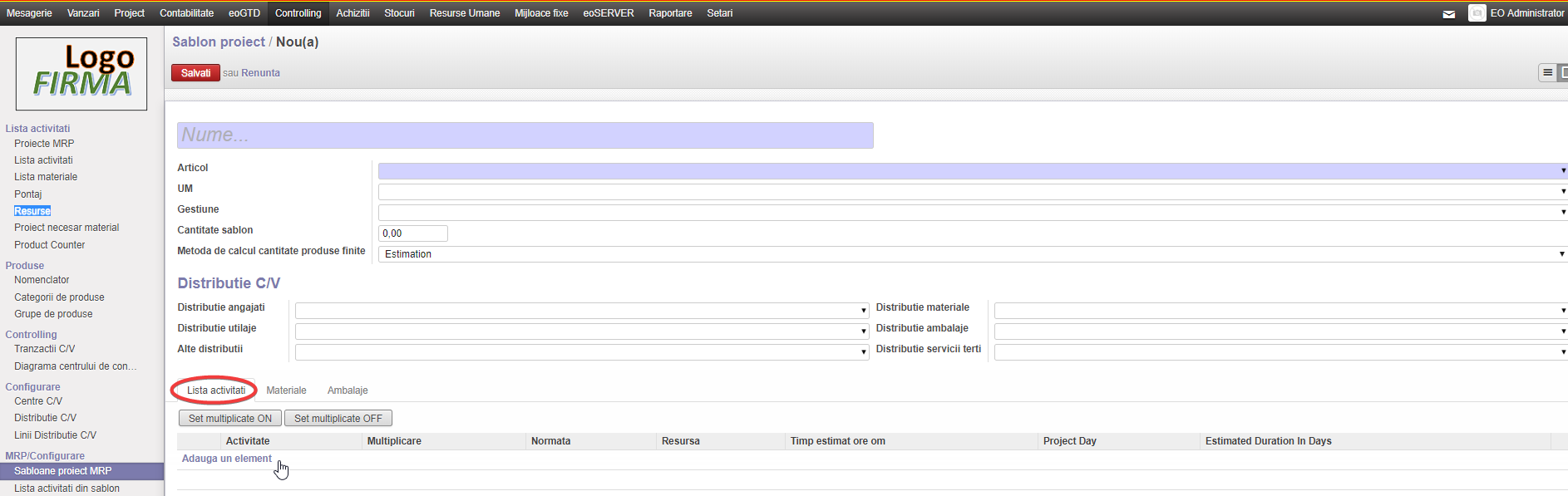
Task: Add a row via Adauga un element
Action: point(226,459)
